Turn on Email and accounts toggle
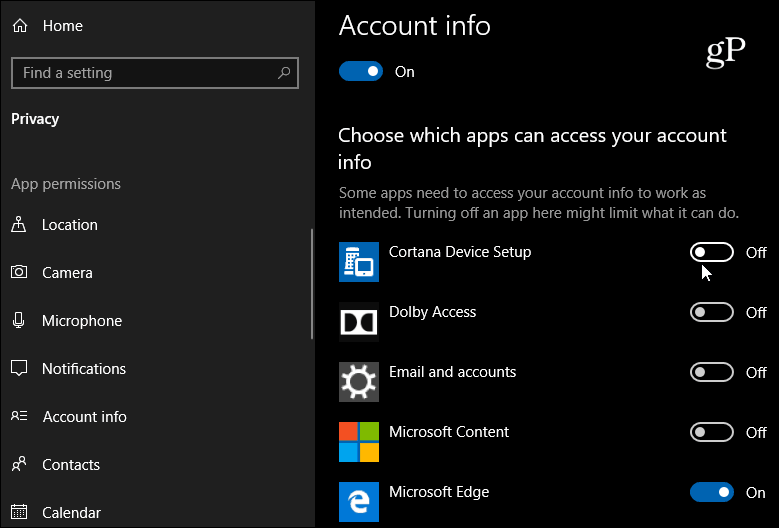 tap(711, 372)
